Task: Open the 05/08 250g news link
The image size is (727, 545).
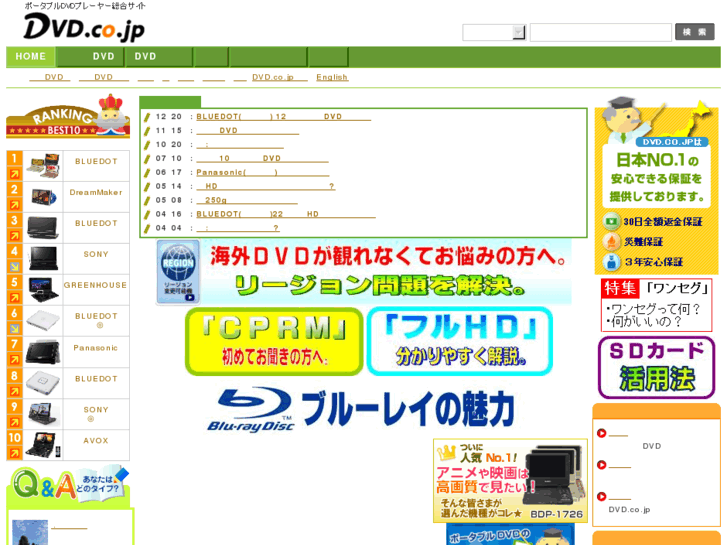Action: pyautogui.click(x=247, y=200)
